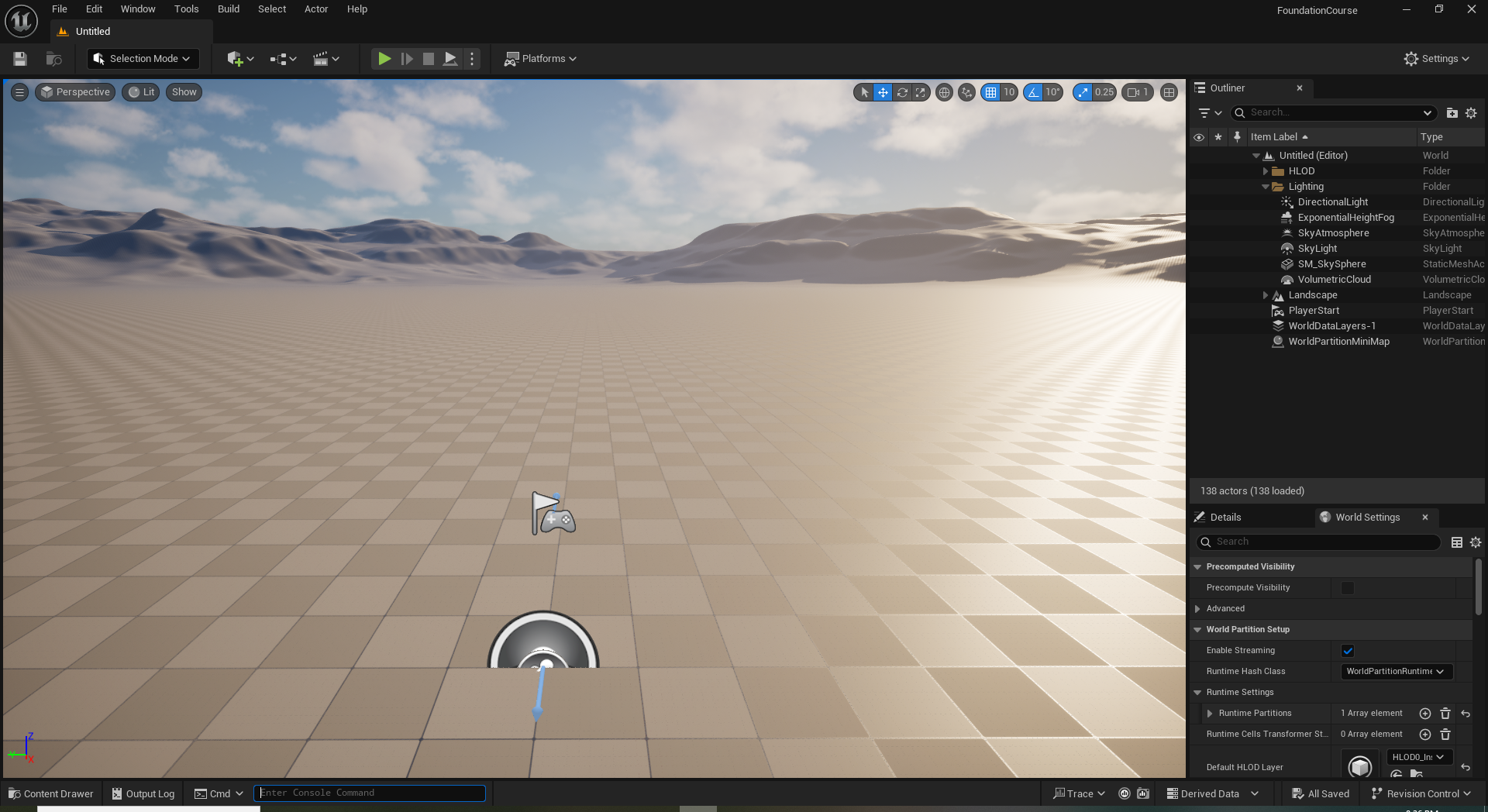Expand the HLOD folder in Outliner
Viewport: 1488px width, 812px height.
[x=1266, y=171]
